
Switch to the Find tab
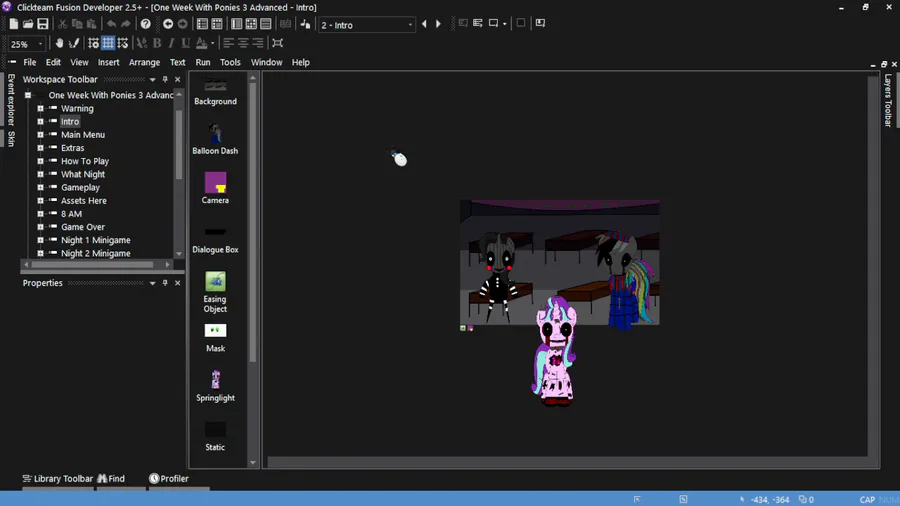point(111,478)
